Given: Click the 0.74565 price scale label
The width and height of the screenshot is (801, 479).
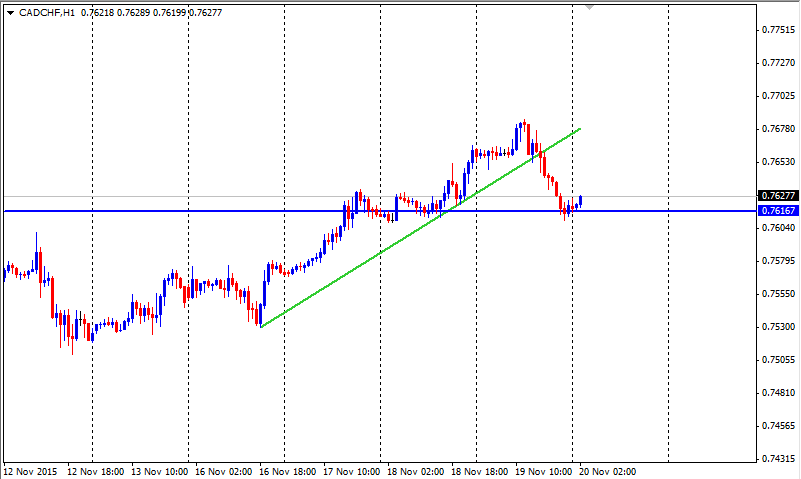Looking at the screenshot, I should tap(779, 426).
